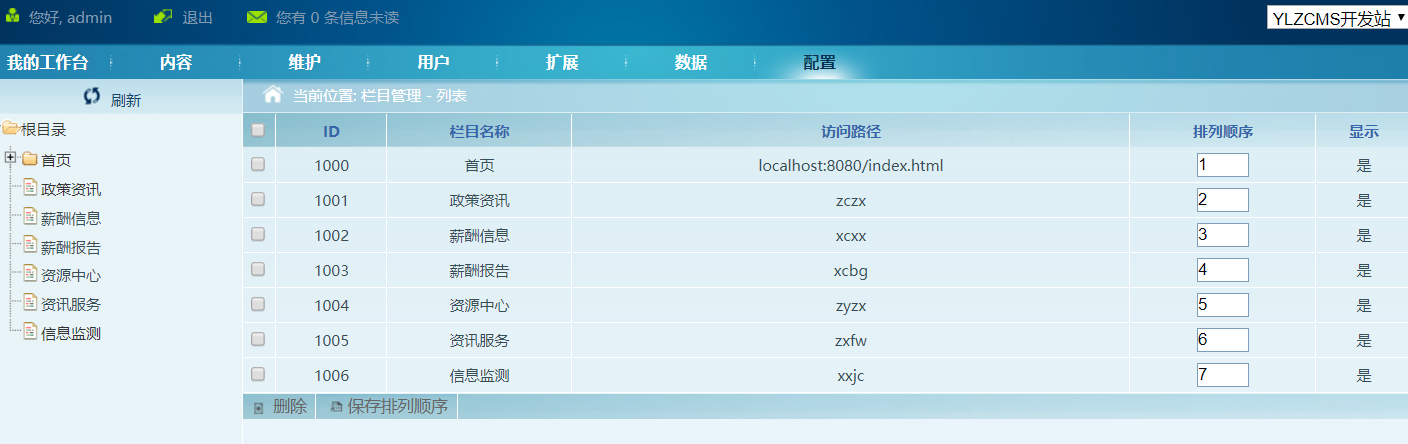The height and width of the screenshot is (444, 1408).
Task: Click the 栏目名称 column header
Action: point(480,131)
